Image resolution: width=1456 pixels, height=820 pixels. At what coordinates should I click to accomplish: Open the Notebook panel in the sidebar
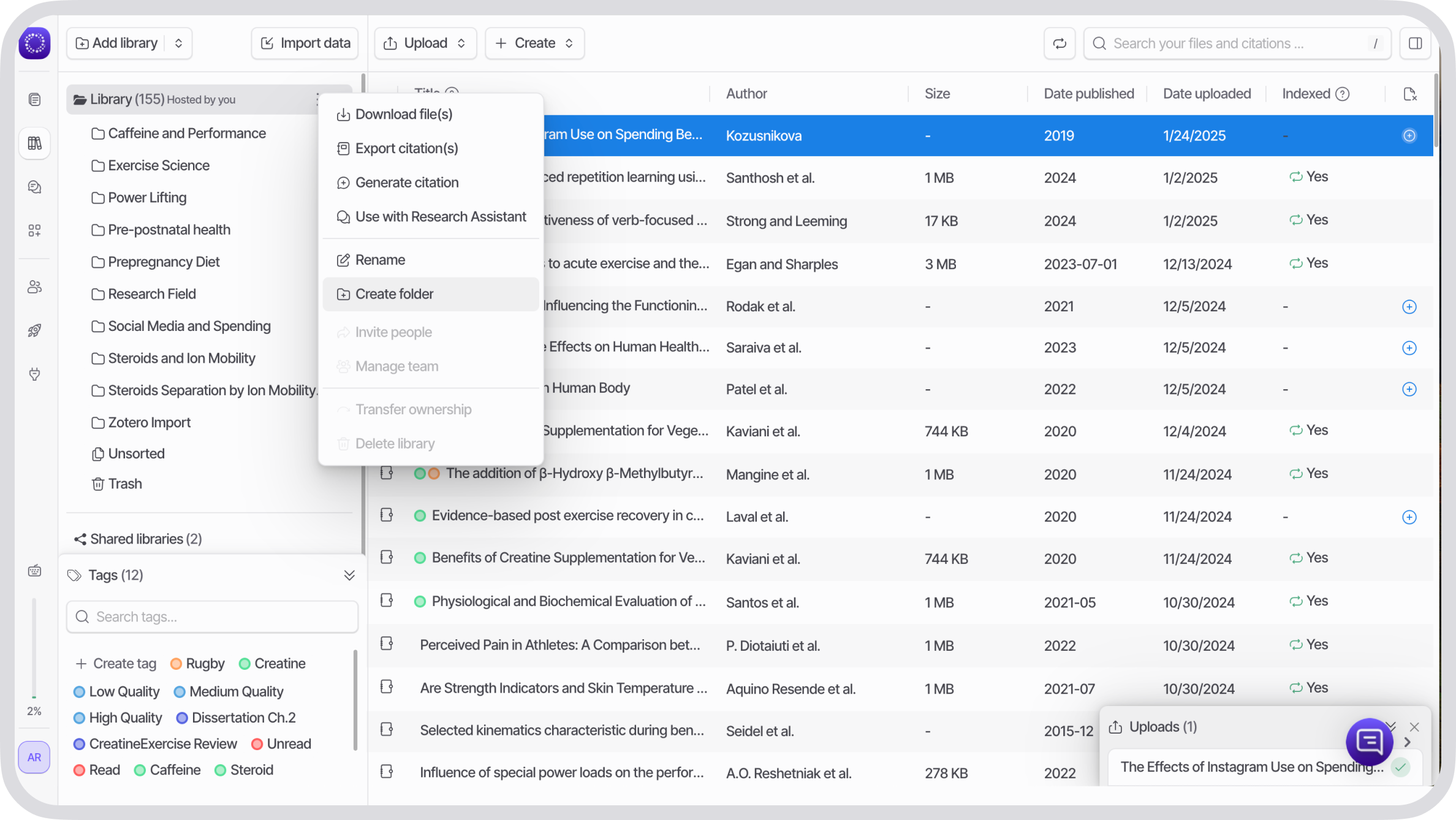pos(35,99)
